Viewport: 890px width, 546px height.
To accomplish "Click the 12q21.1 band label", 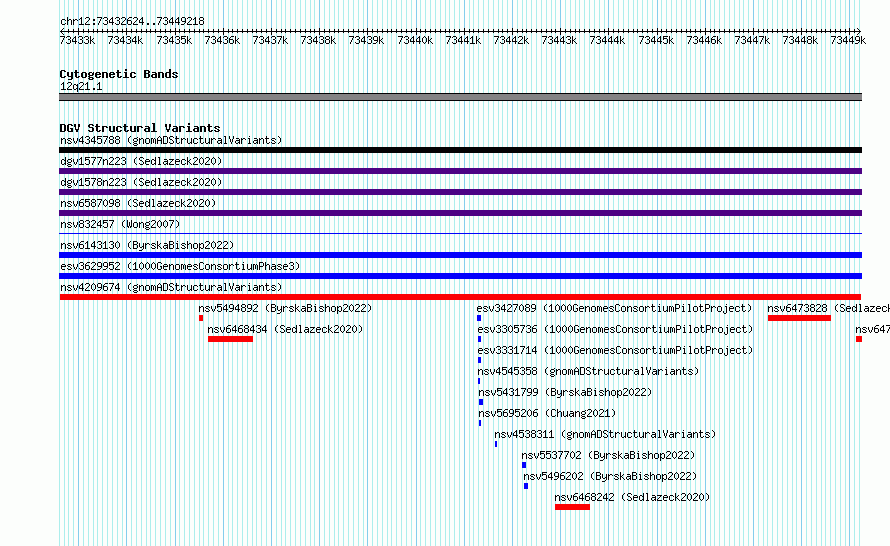I will [x=81, y=86].
